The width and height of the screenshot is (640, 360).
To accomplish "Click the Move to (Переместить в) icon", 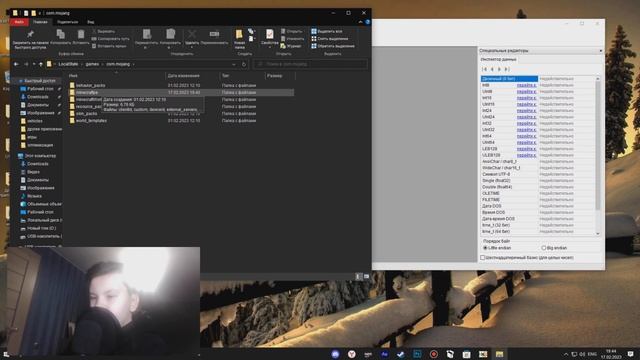I will (147, 34).
